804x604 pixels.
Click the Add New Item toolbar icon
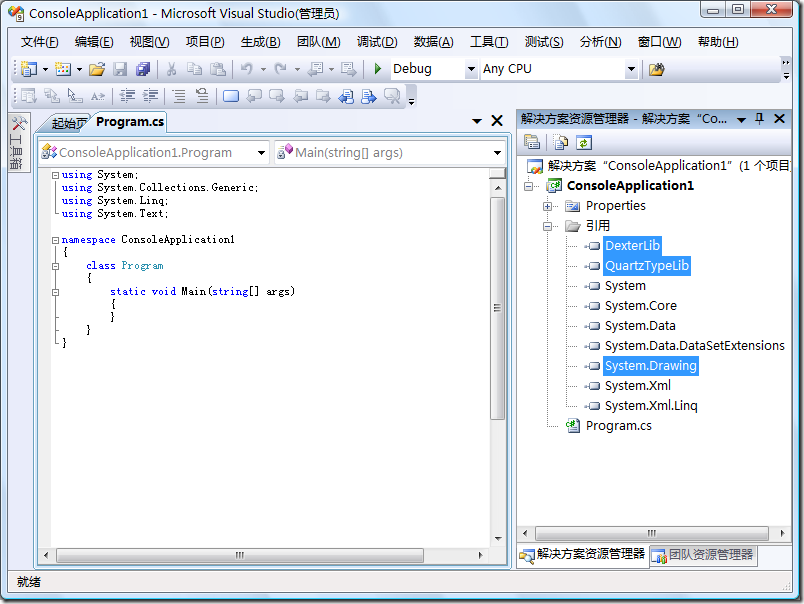[x=63, y=69]
